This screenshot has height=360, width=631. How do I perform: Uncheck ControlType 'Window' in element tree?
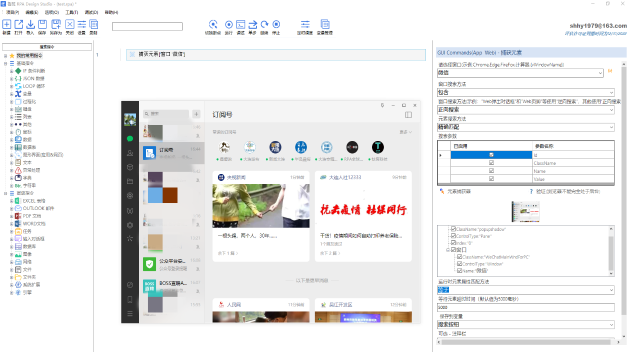(459, 264)
